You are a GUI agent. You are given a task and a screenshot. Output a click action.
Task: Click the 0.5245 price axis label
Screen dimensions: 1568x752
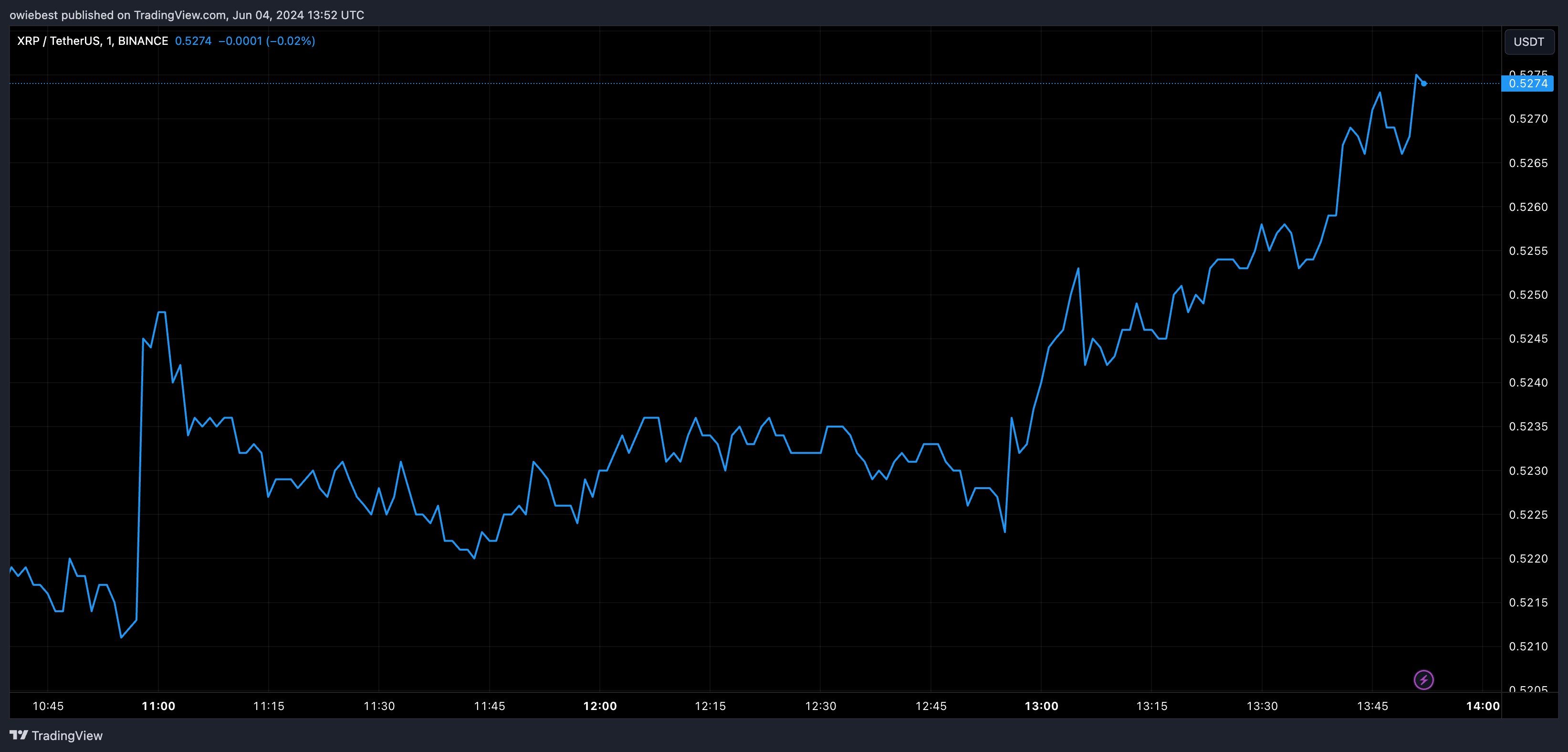pos(1528,339)
